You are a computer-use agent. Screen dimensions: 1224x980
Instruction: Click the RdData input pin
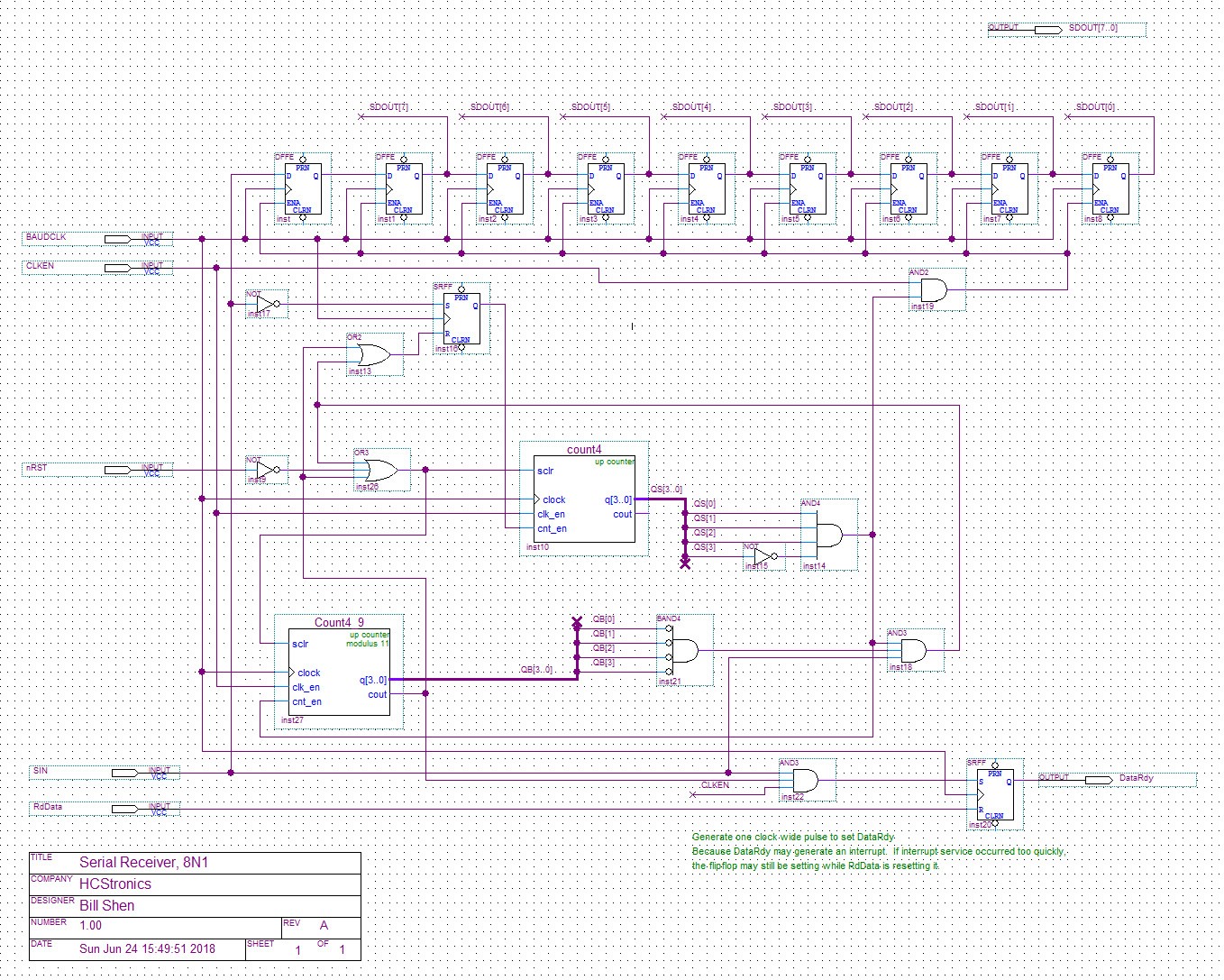point(125,809)
